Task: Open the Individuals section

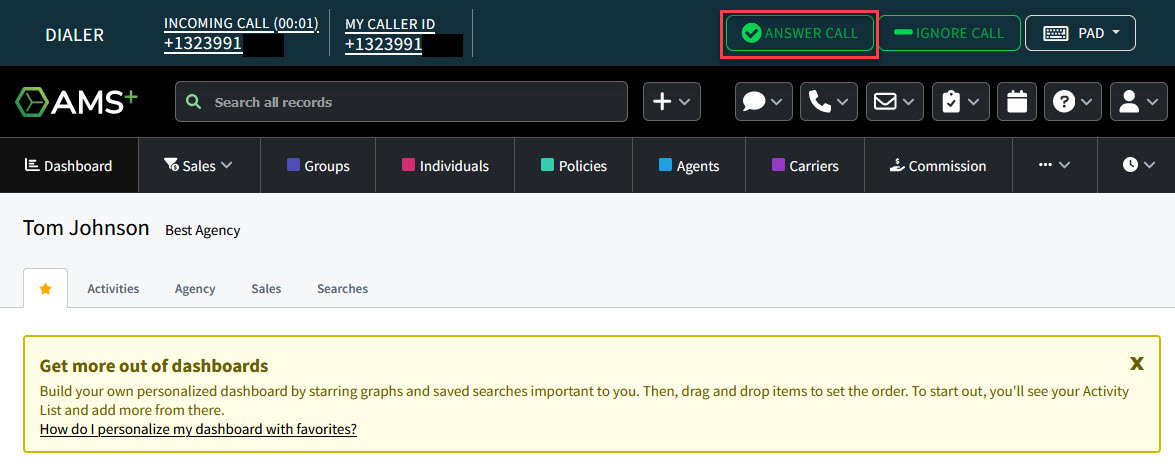Action: pyautogui.click(x=445, y=165)
